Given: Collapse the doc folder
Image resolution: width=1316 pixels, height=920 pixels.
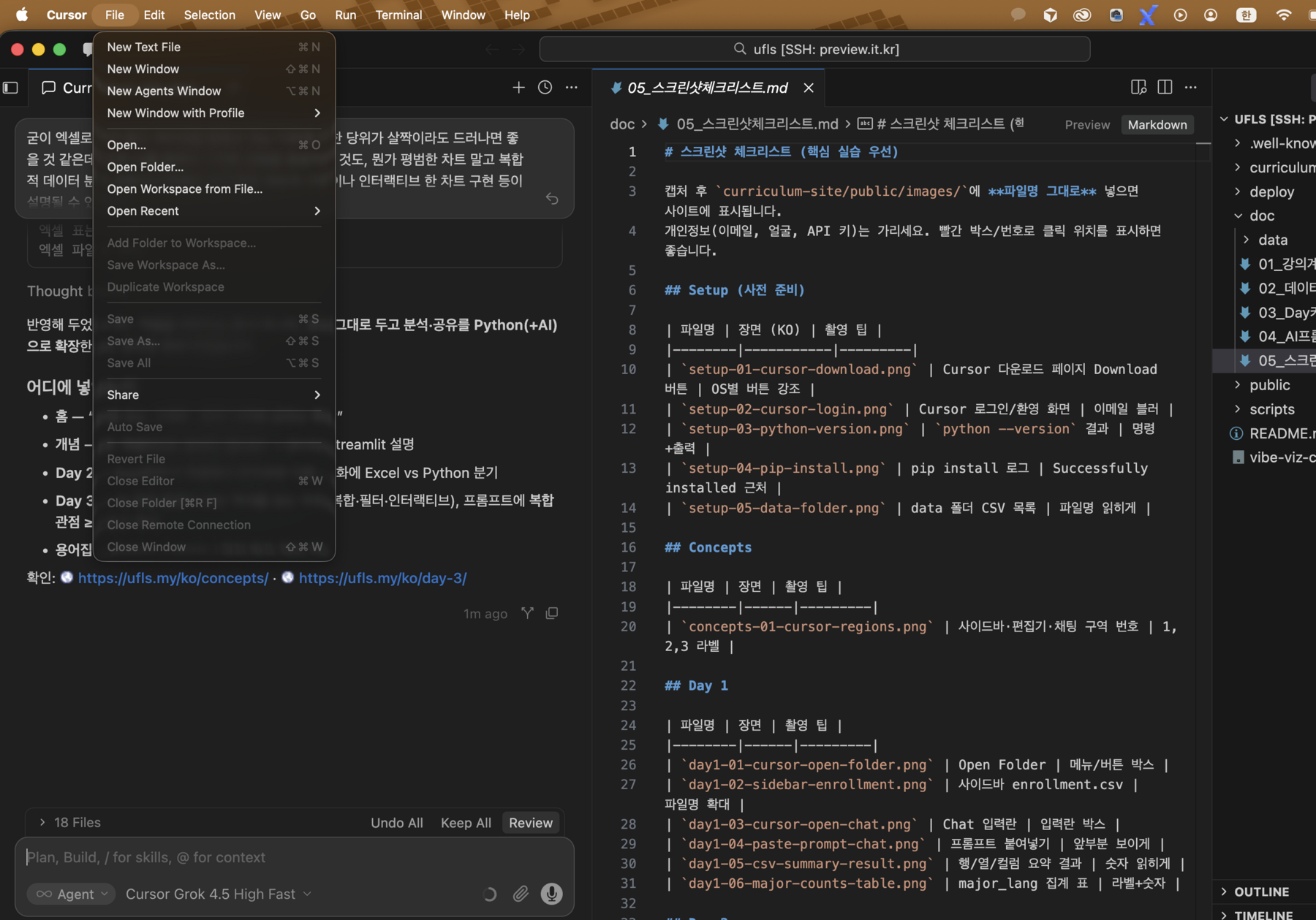Looking at the screenshot, I should point(1261,216).
